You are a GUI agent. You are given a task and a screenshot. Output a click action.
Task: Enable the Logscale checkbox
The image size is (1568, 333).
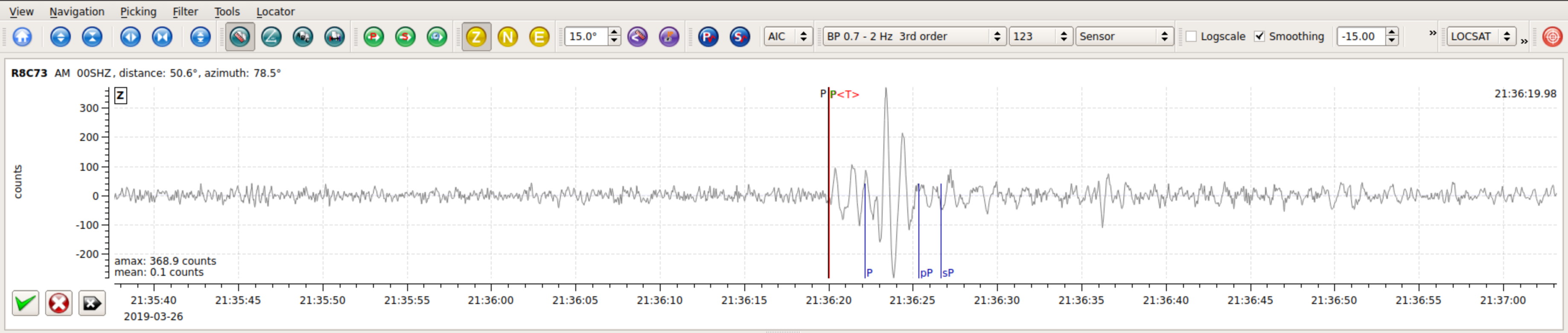[1191, 37]
